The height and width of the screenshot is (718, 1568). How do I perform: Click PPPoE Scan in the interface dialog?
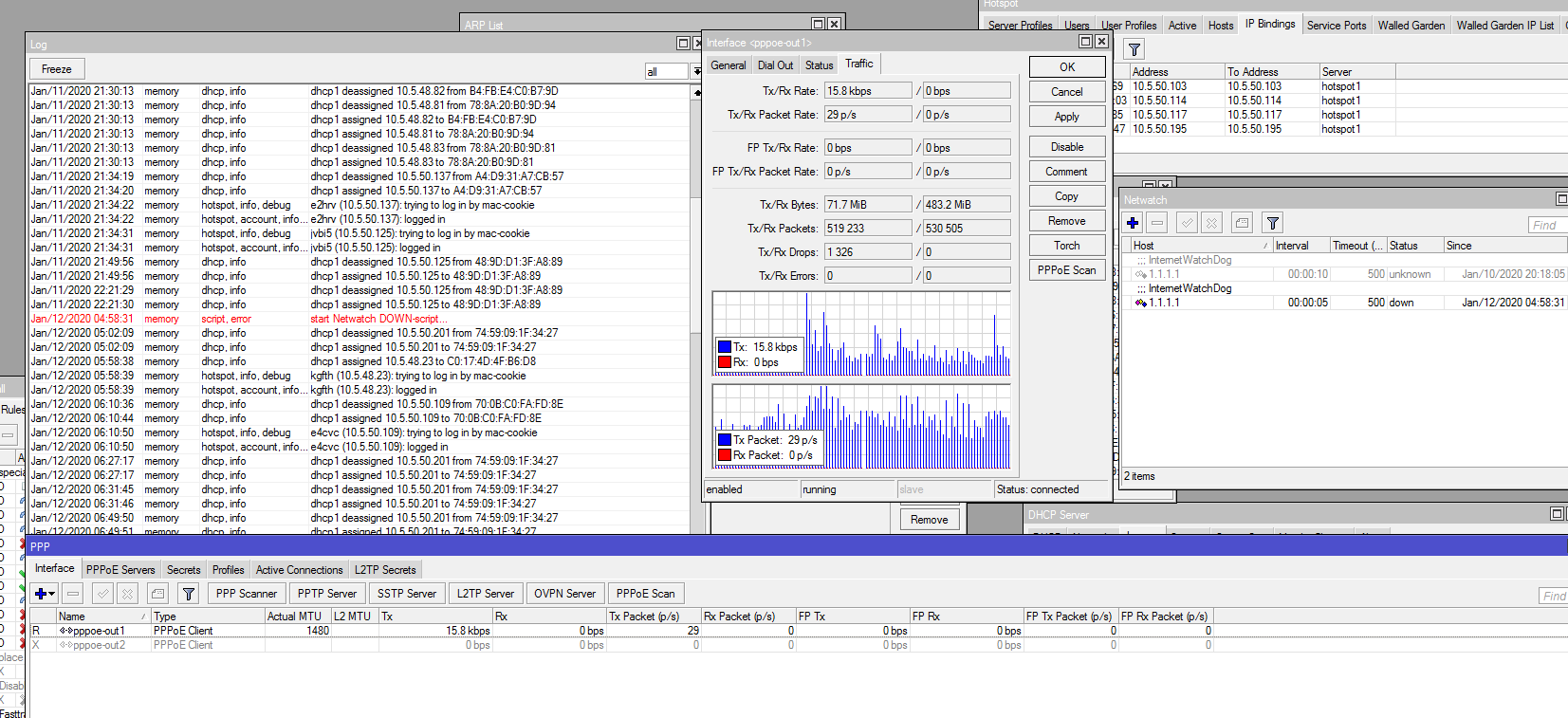[x=1067, y=270]
